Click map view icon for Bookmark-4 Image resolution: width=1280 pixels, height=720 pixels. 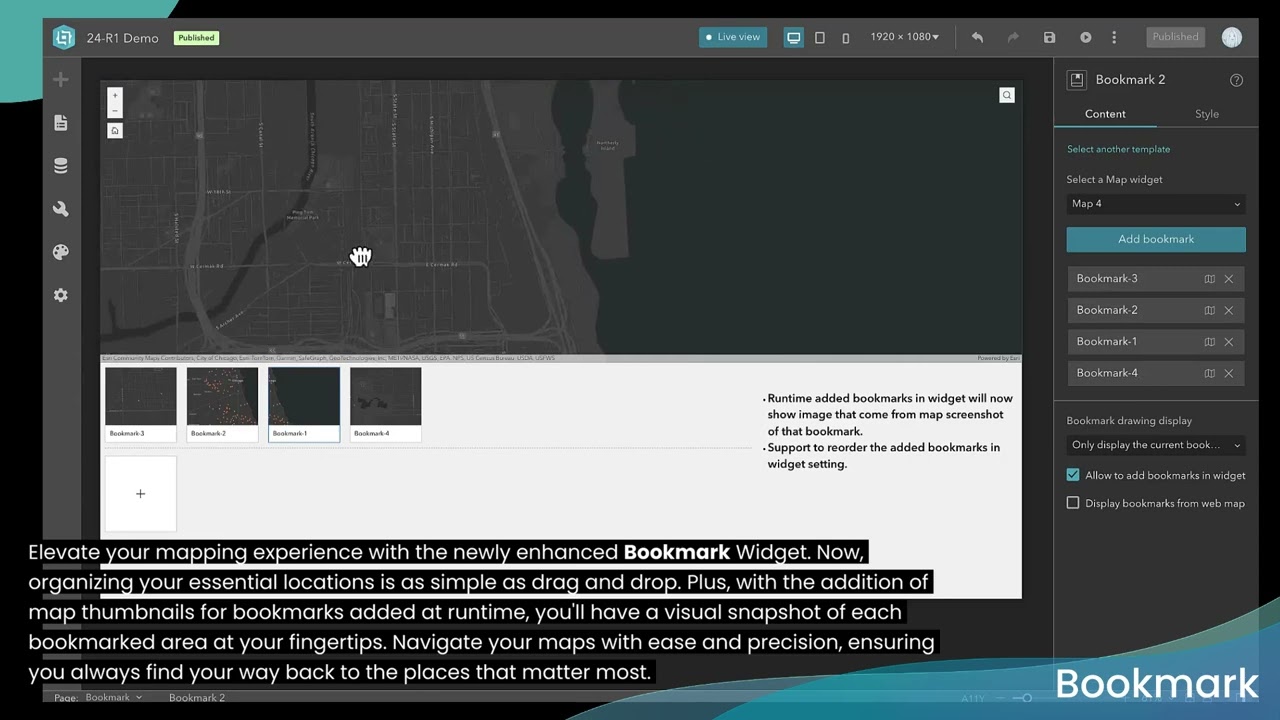point(1209,373)
